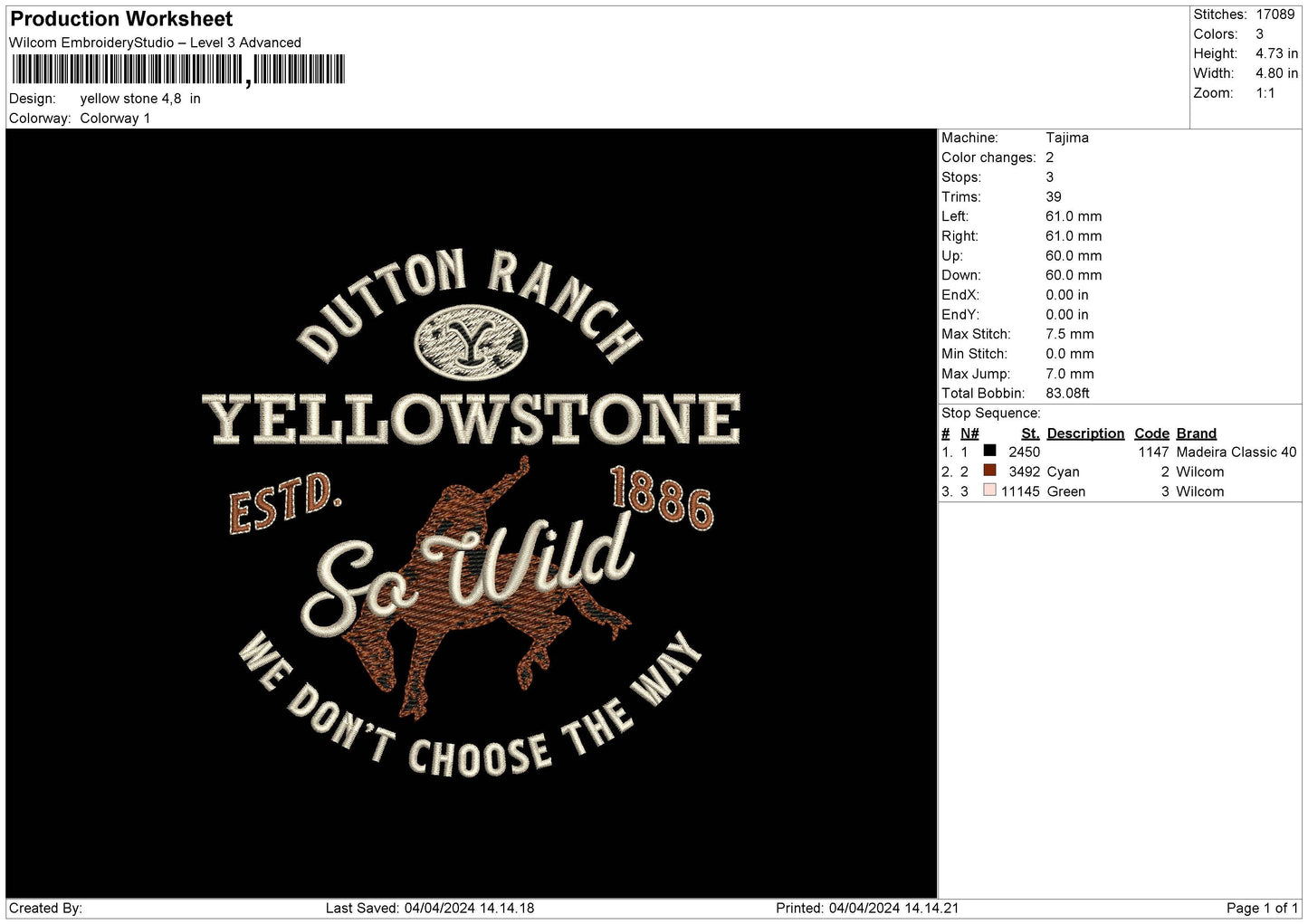
Task: Click the 'Page 1 of 1' footer text
Action: [1262, 909]
